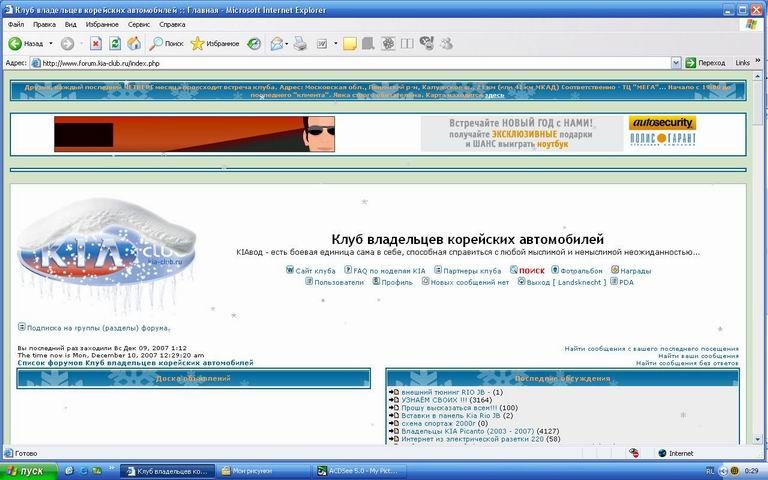
Task: Click the Print icon in toolbar
Action: pyautogui.click(x=301, y=44)
